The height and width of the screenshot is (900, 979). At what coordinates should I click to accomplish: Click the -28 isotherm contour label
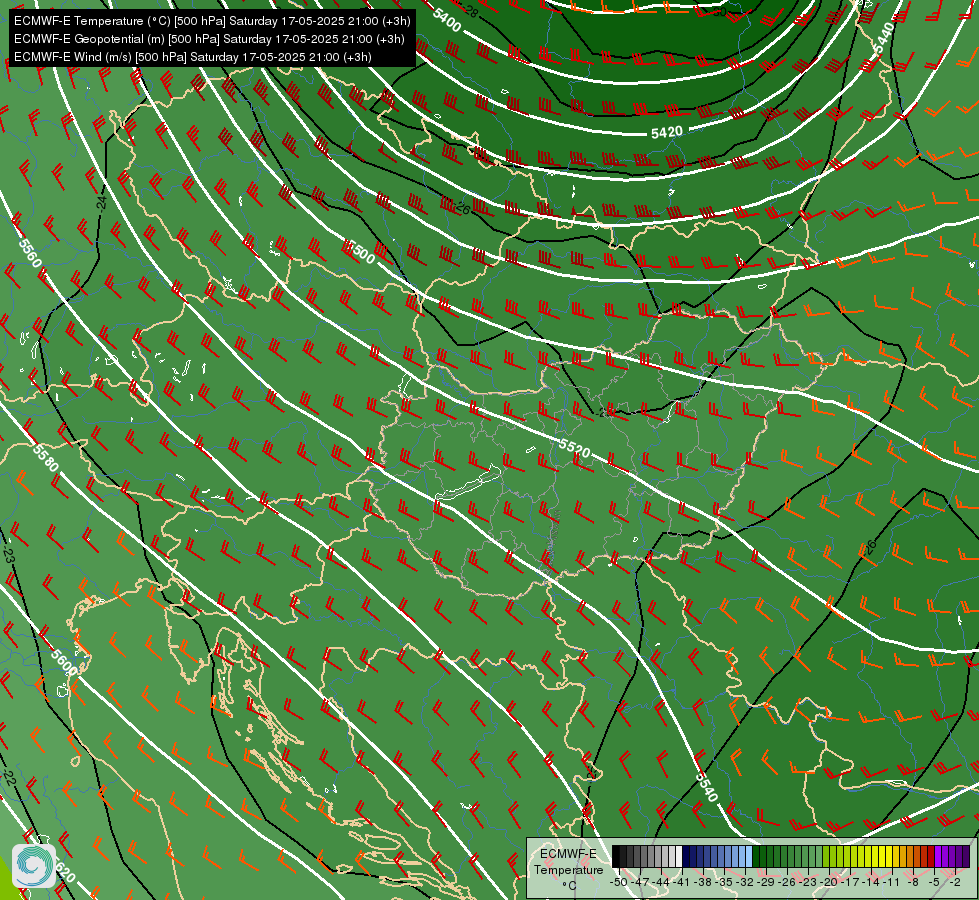tap(470, 11)
